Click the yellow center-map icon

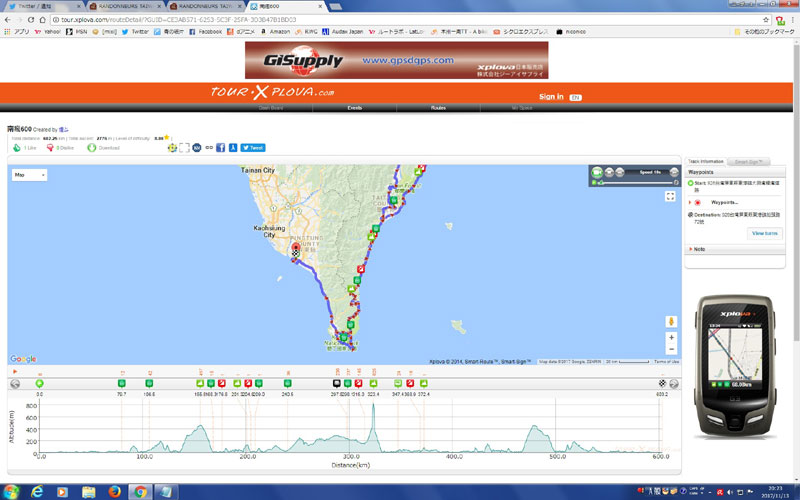click(x=172, y=147)
